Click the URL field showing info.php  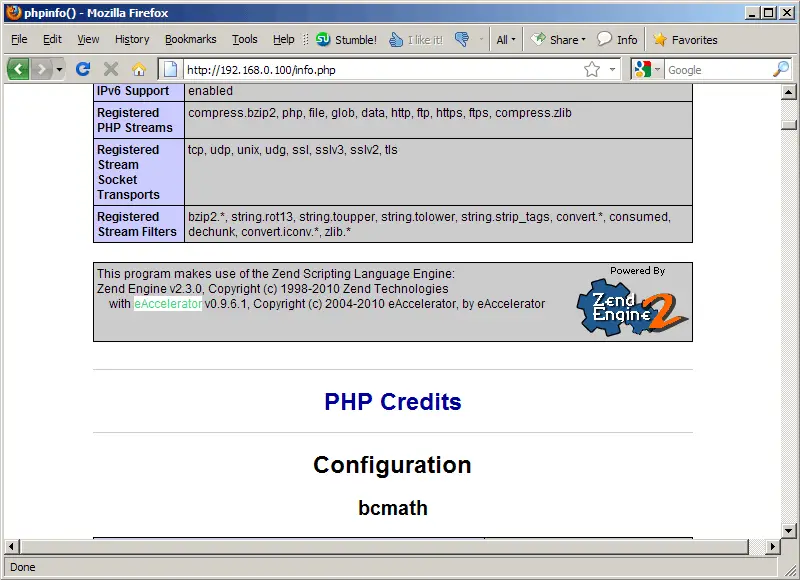click(383, 70)
